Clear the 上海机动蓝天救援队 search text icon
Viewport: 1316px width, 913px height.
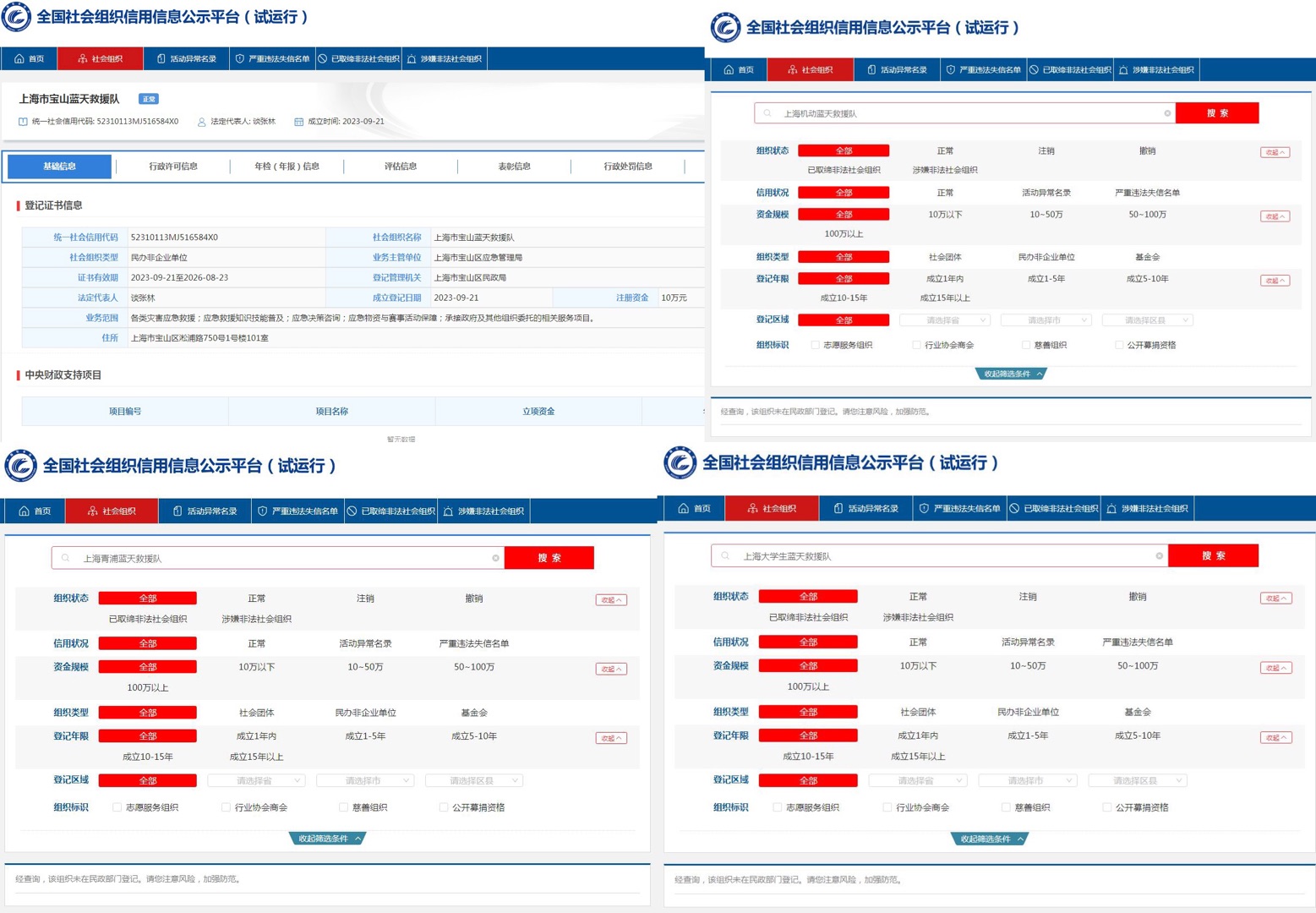click(1167, 113)
